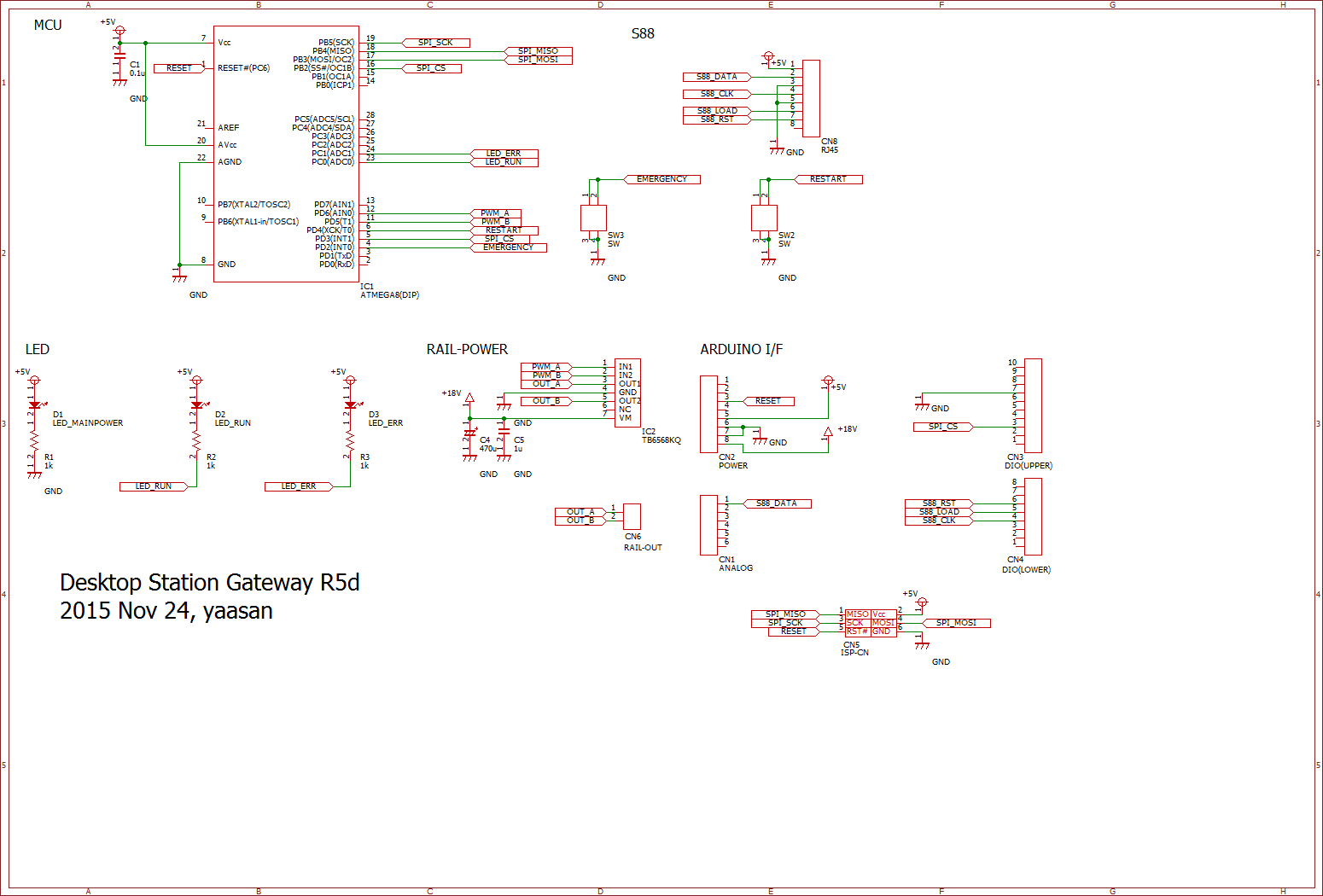Screen dimensions: 1323x896
Task: Click the ATMEGA8(DIP) part label
Action: pyautogui.click(x=389, y=295)
